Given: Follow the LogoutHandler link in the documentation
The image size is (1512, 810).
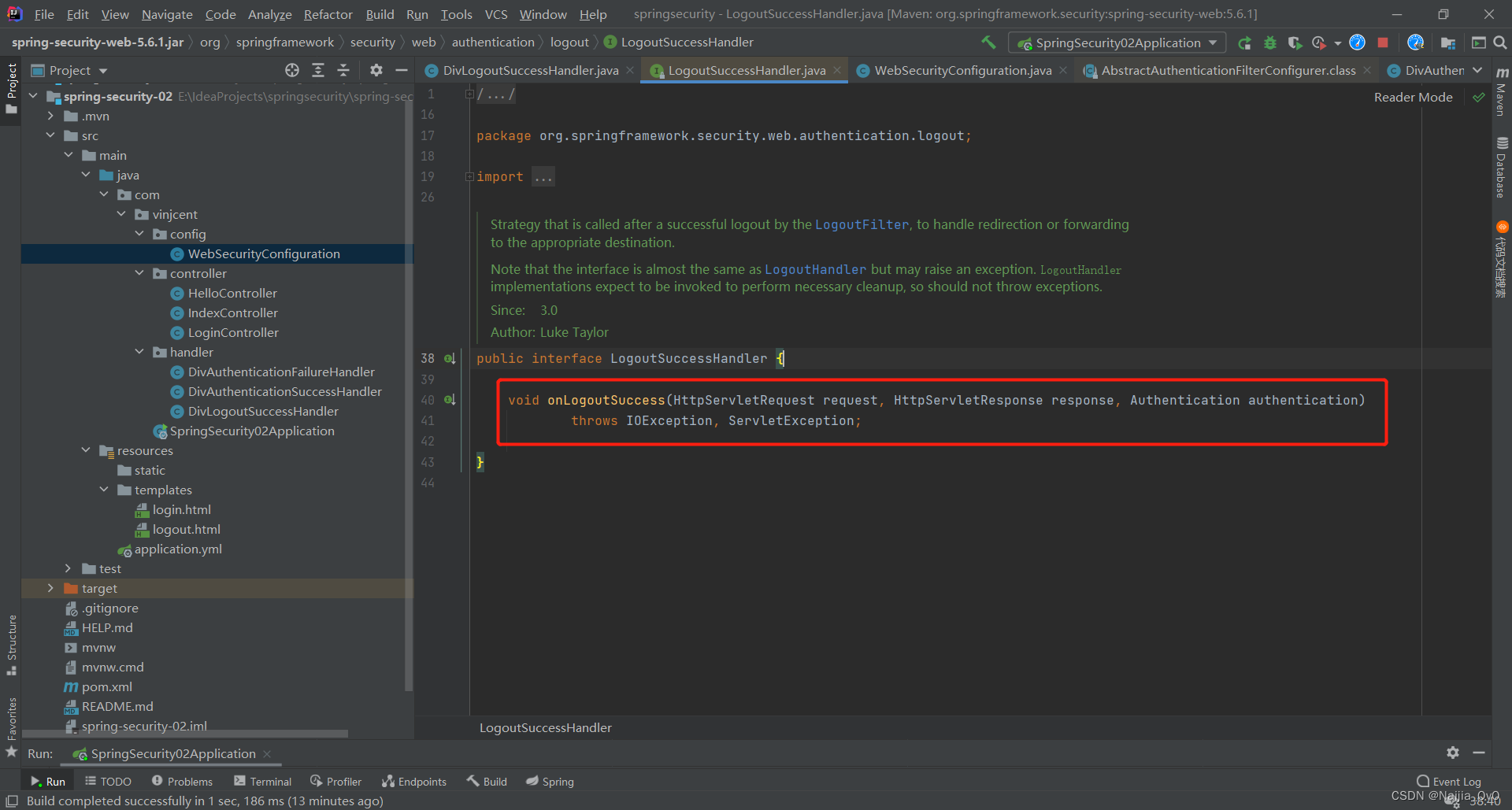Looking at the screenshot, I should point(815,269).
